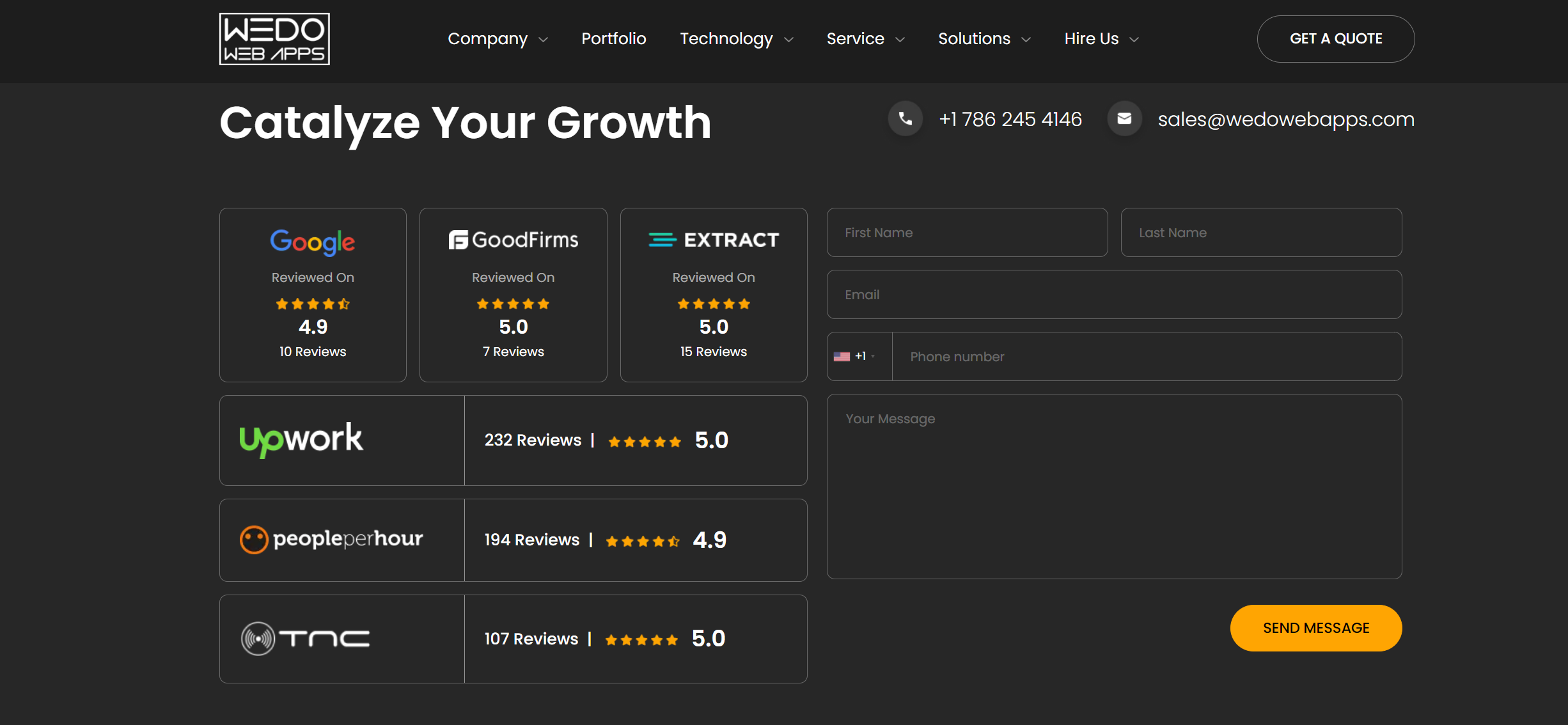Click the 5.0 GoodFirms rating value
Screen dimensions: 1568x725
(x=514, y=327)
